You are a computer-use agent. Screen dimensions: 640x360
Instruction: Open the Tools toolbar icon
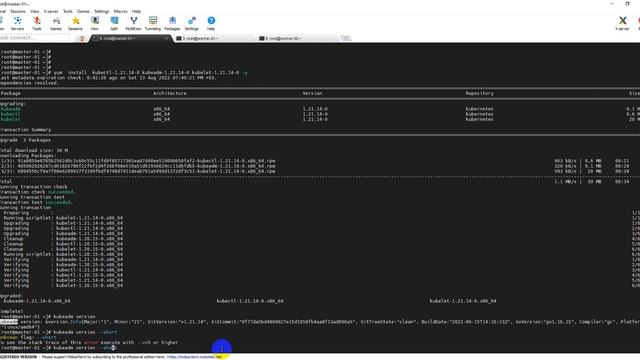click(37, 23)
